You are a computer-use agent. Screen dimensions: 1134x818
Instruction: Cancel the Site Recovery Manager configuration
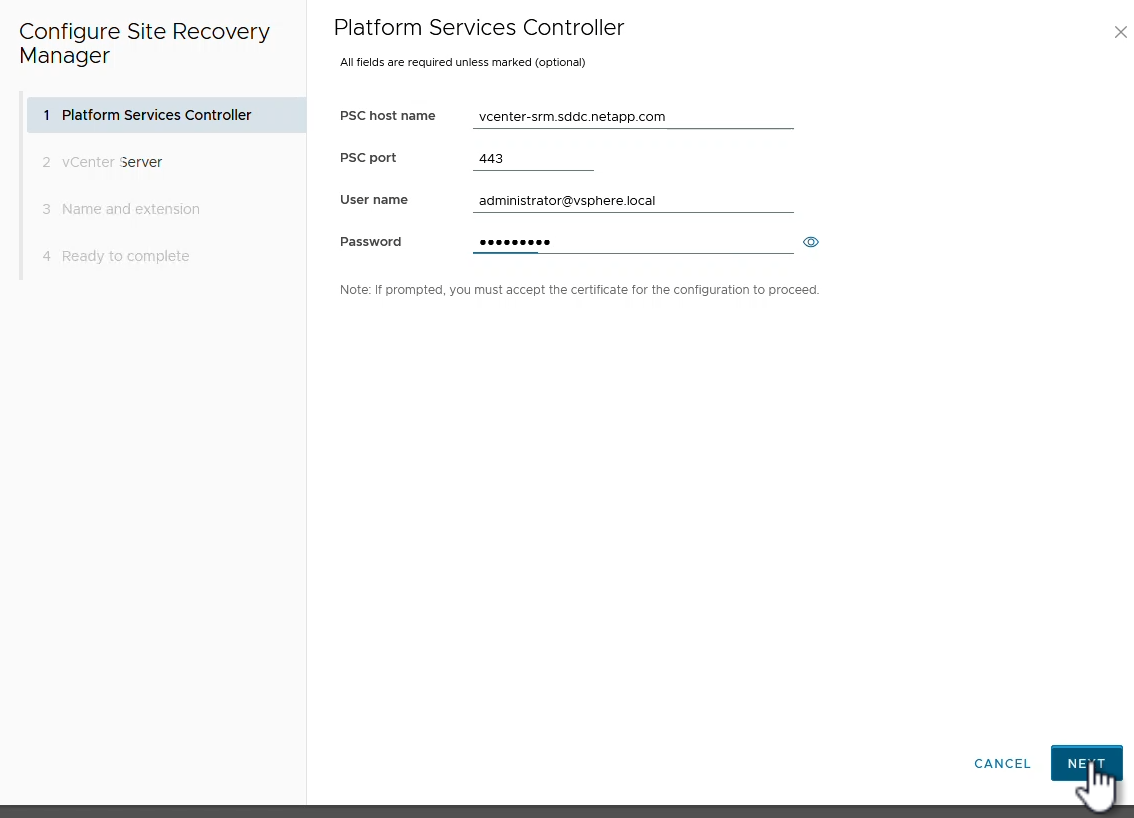[1002, 763]
